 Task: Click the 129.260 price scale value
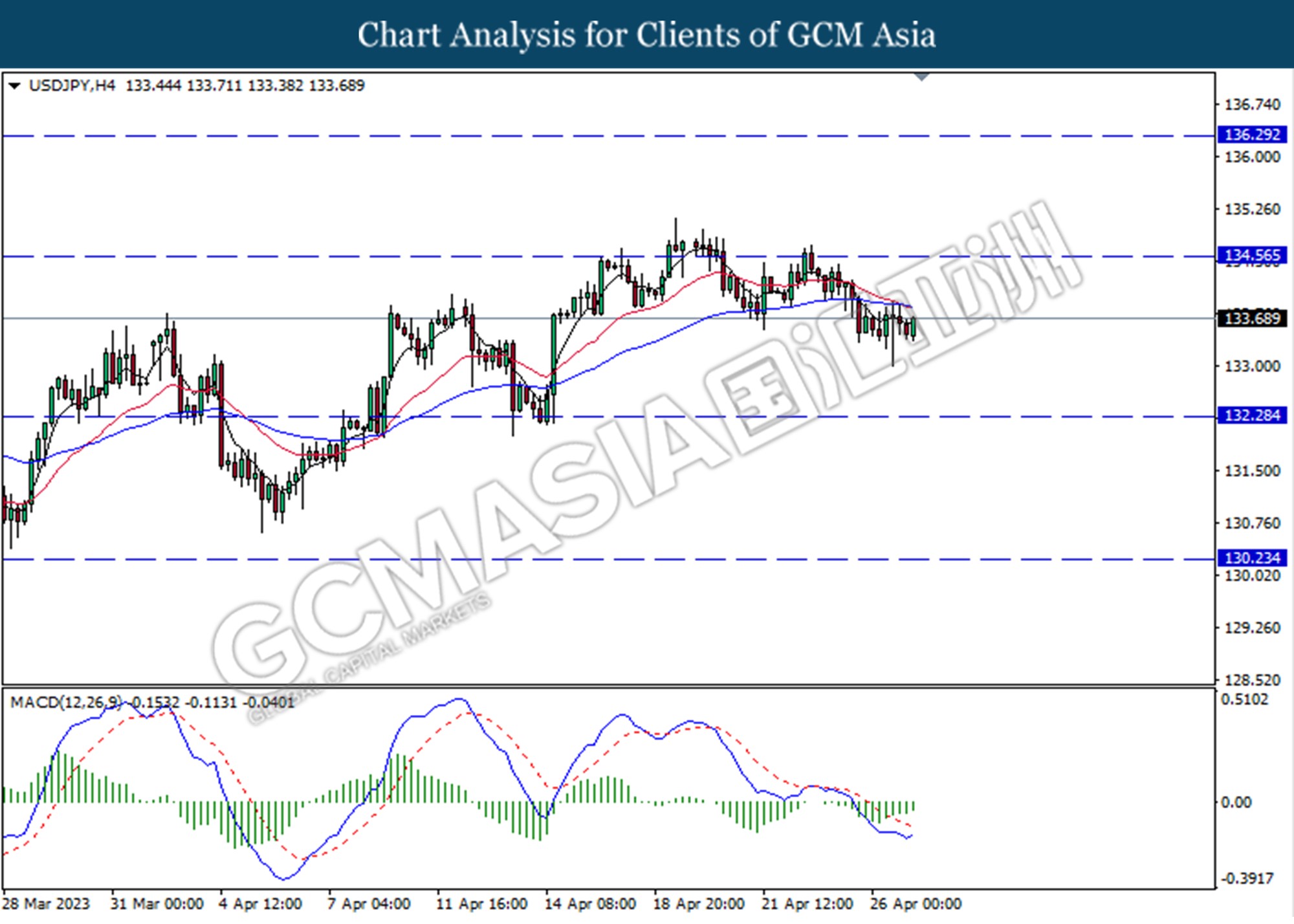pos(1252,628)
